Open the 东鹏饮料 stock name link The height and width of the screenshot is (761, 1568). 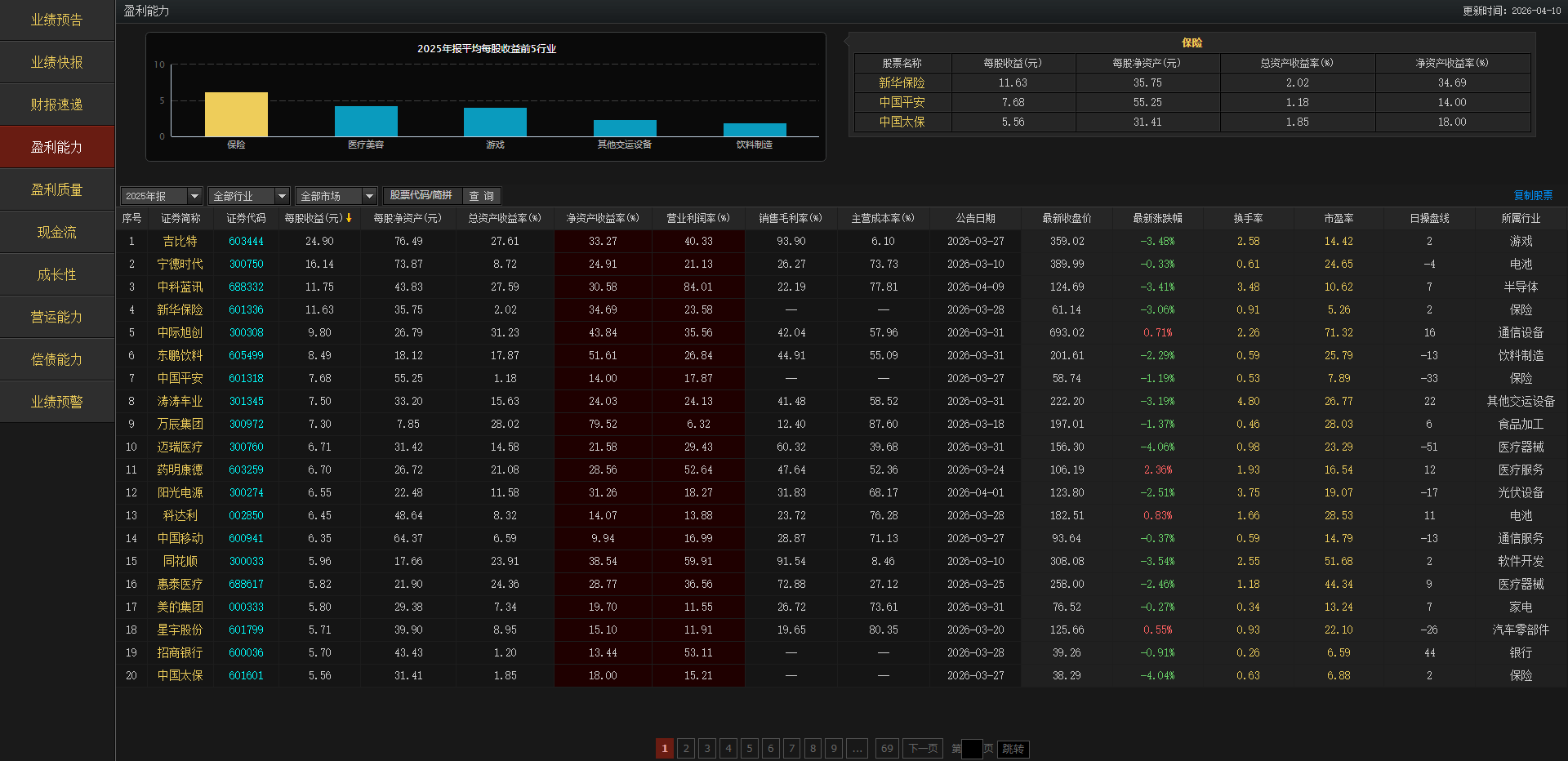point(180,356)
